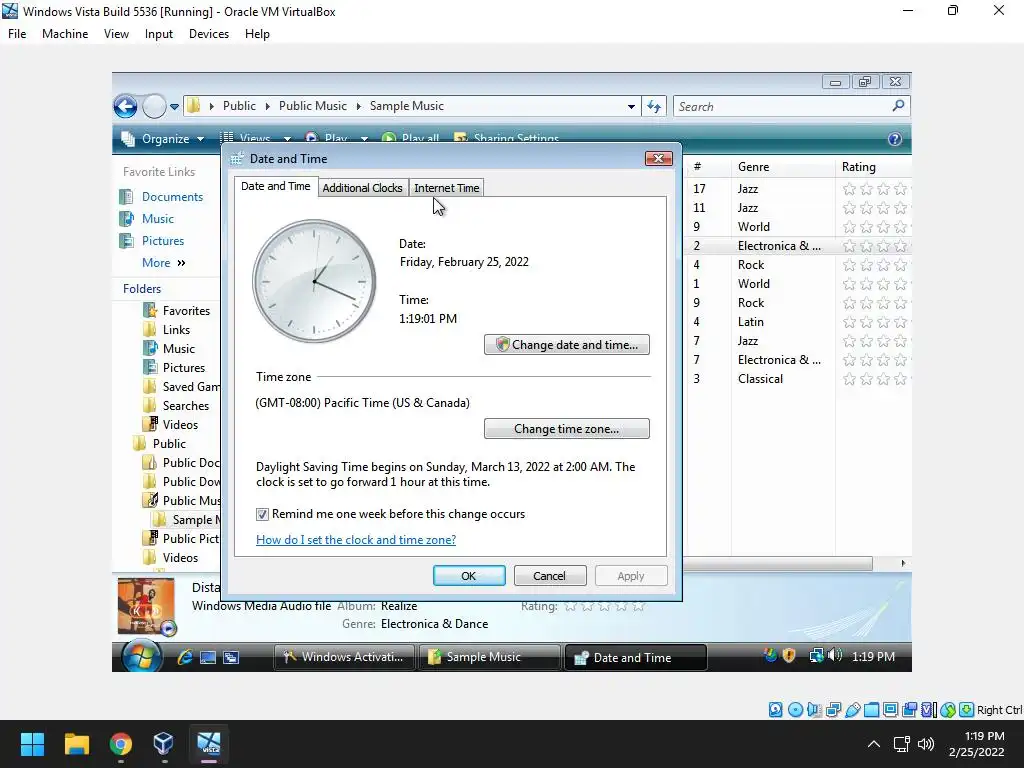Click the audio icon in VirtualBox status bar
The width and height of the screenshot is (1024, 768).
[814, 710]
